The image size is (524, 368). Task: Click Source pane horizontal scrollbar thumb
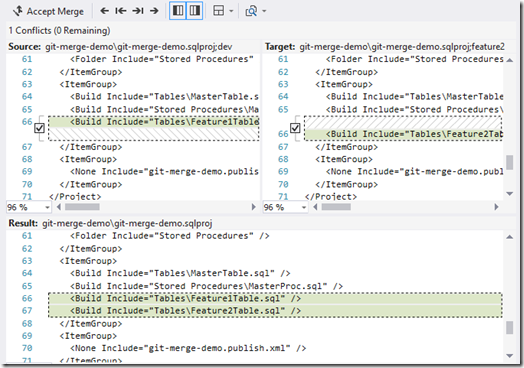(82, 207)
